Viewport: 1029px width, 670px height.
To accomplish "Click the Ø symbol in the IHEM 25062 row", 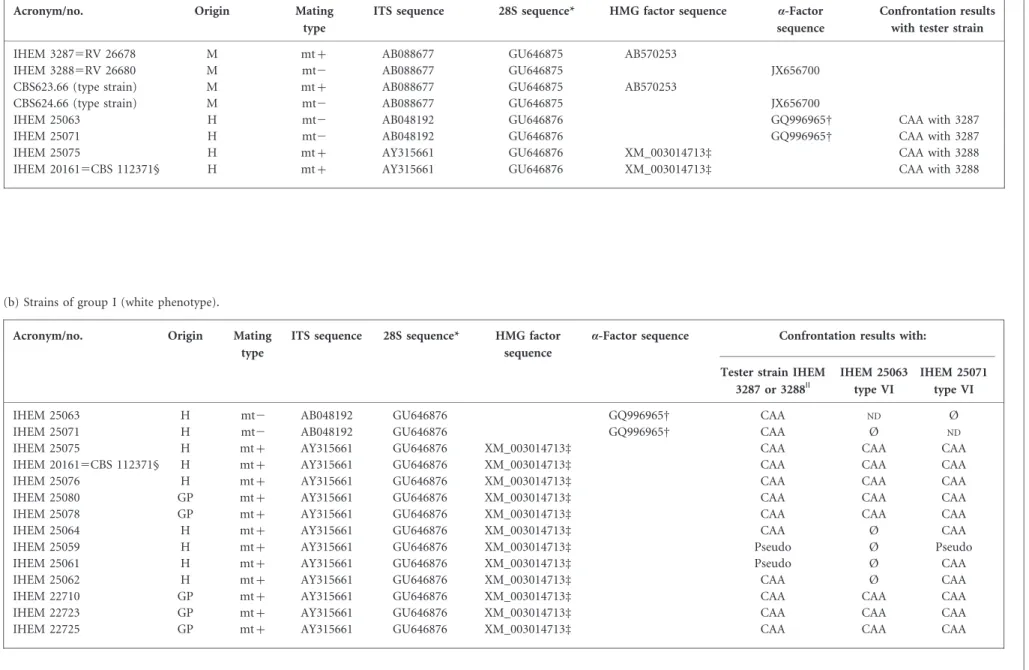I will 873,579.
